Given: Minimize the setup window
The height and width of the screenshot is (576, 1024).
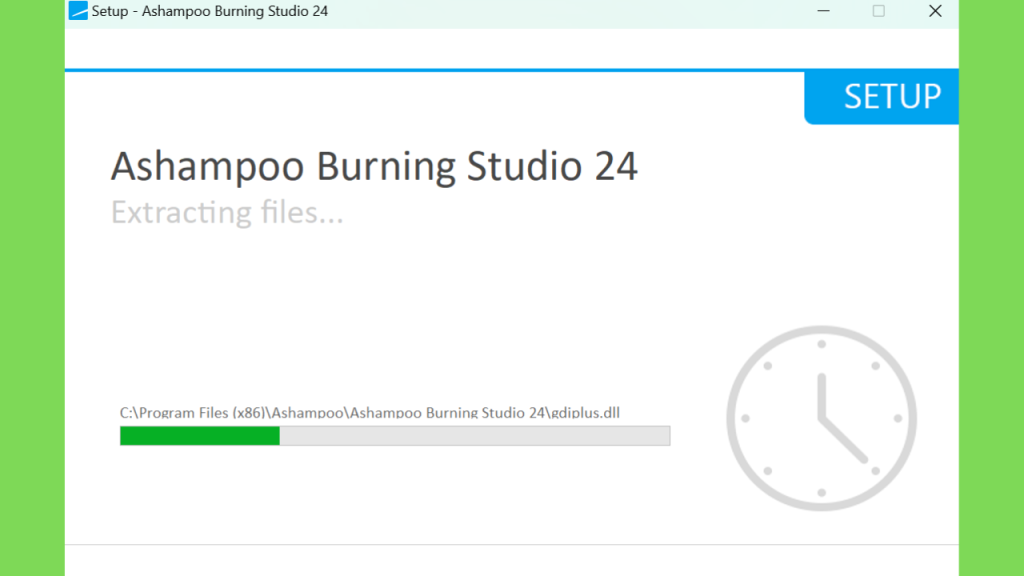Looking at the screenshot, I should (x=822, y=12).
